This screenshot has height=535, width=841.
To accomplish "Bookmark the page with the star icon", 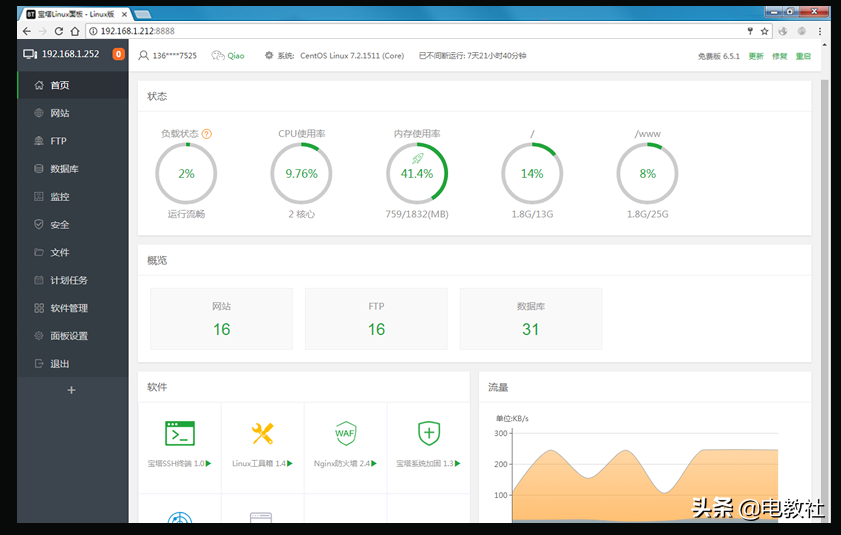I will [x=764, y=31].
